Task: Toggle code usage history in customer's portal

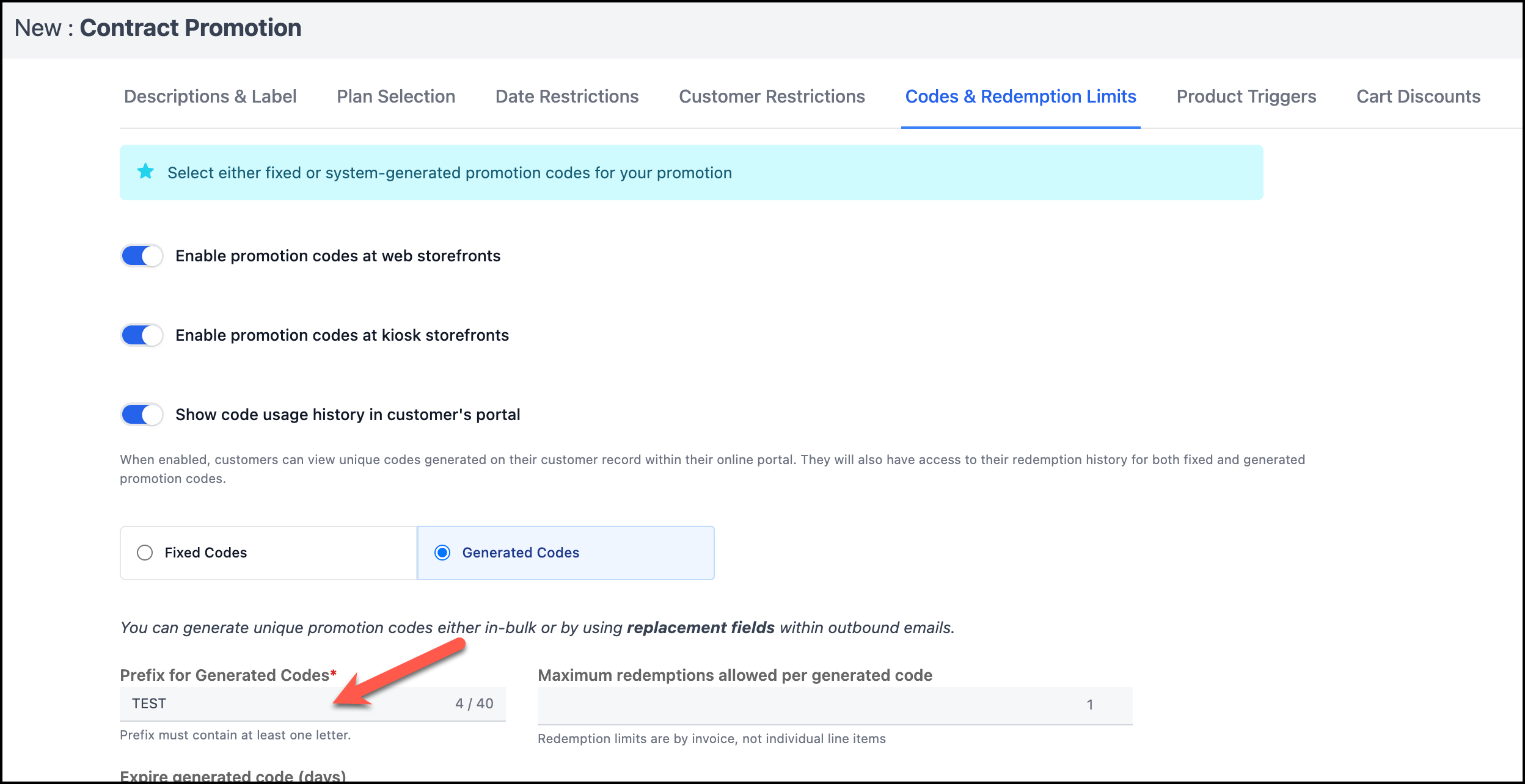Action: [x=142, y=415]
